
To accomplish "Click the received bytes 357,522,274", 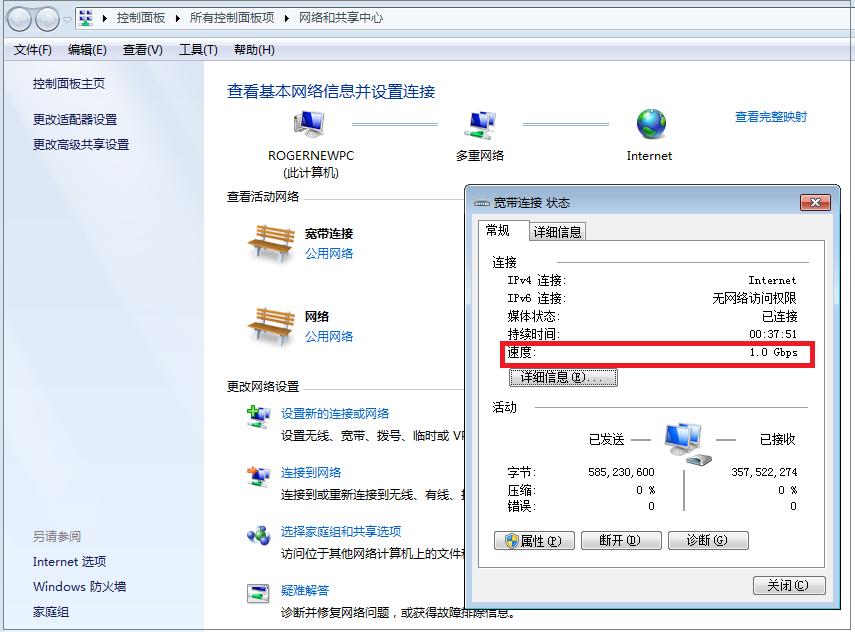I will (x=764, y=472).
